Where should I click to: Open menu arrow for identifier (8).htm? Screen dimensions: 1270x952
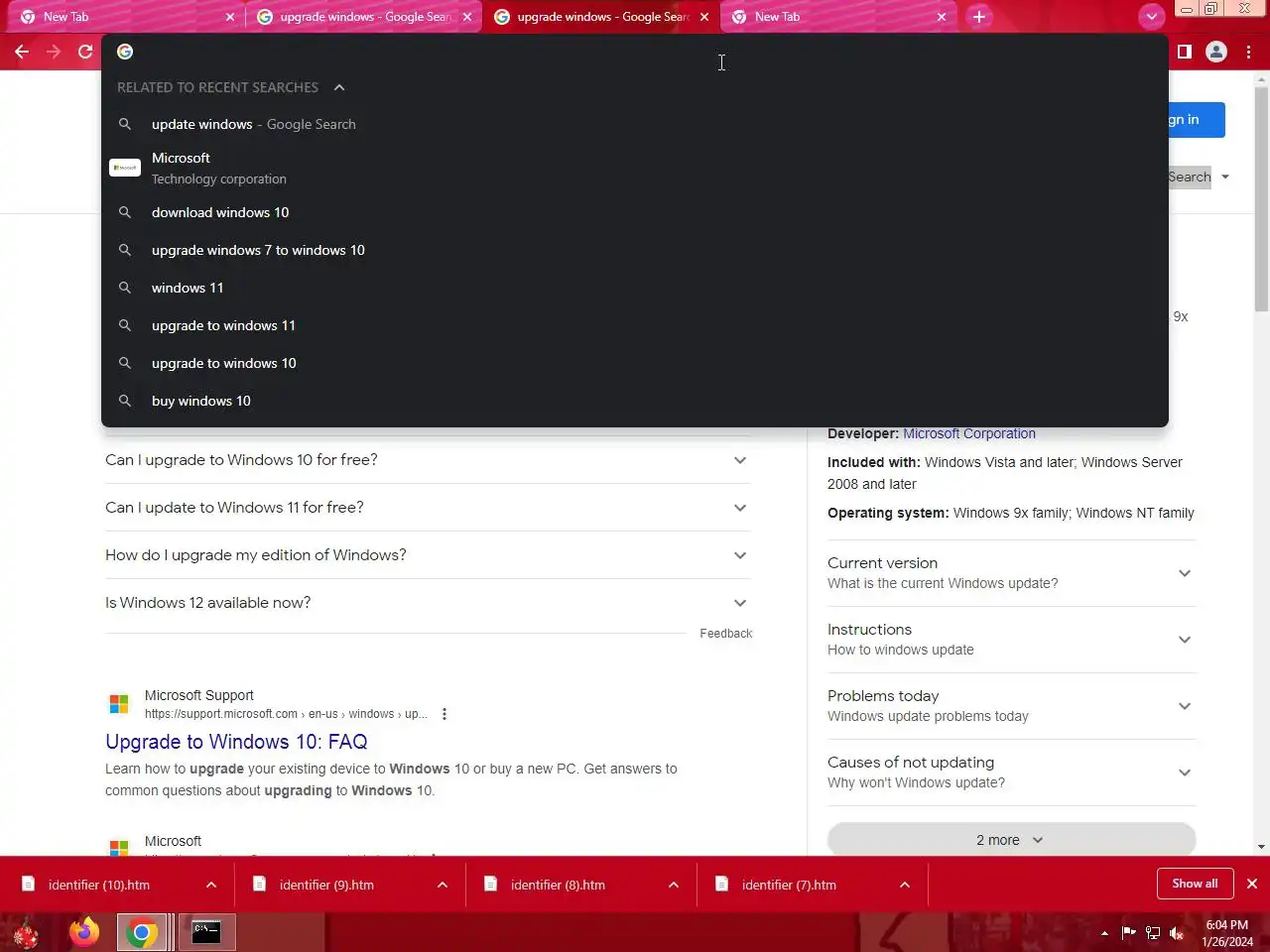(x=674, y=885)
